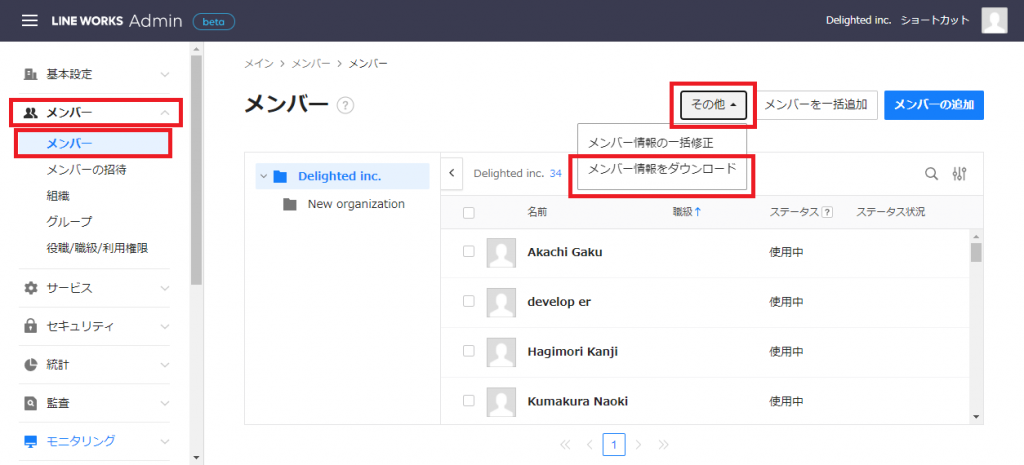Open the filter settings sliders icon

(x=960, y=174)
